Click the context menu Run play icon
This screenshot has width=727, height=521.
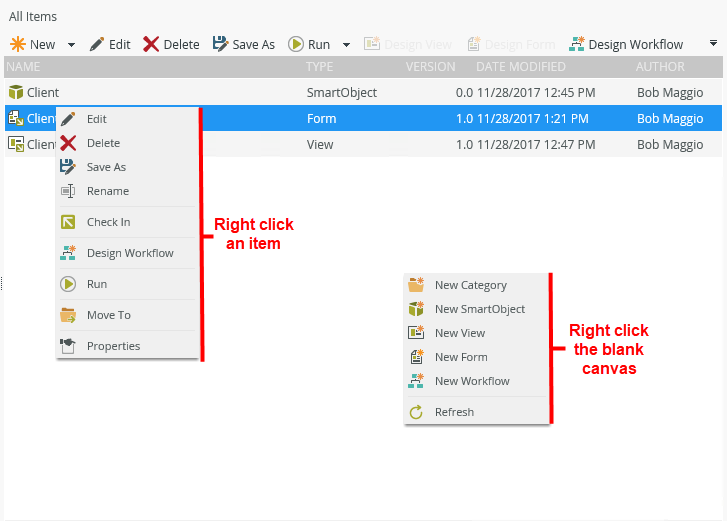tap(68, 284)
